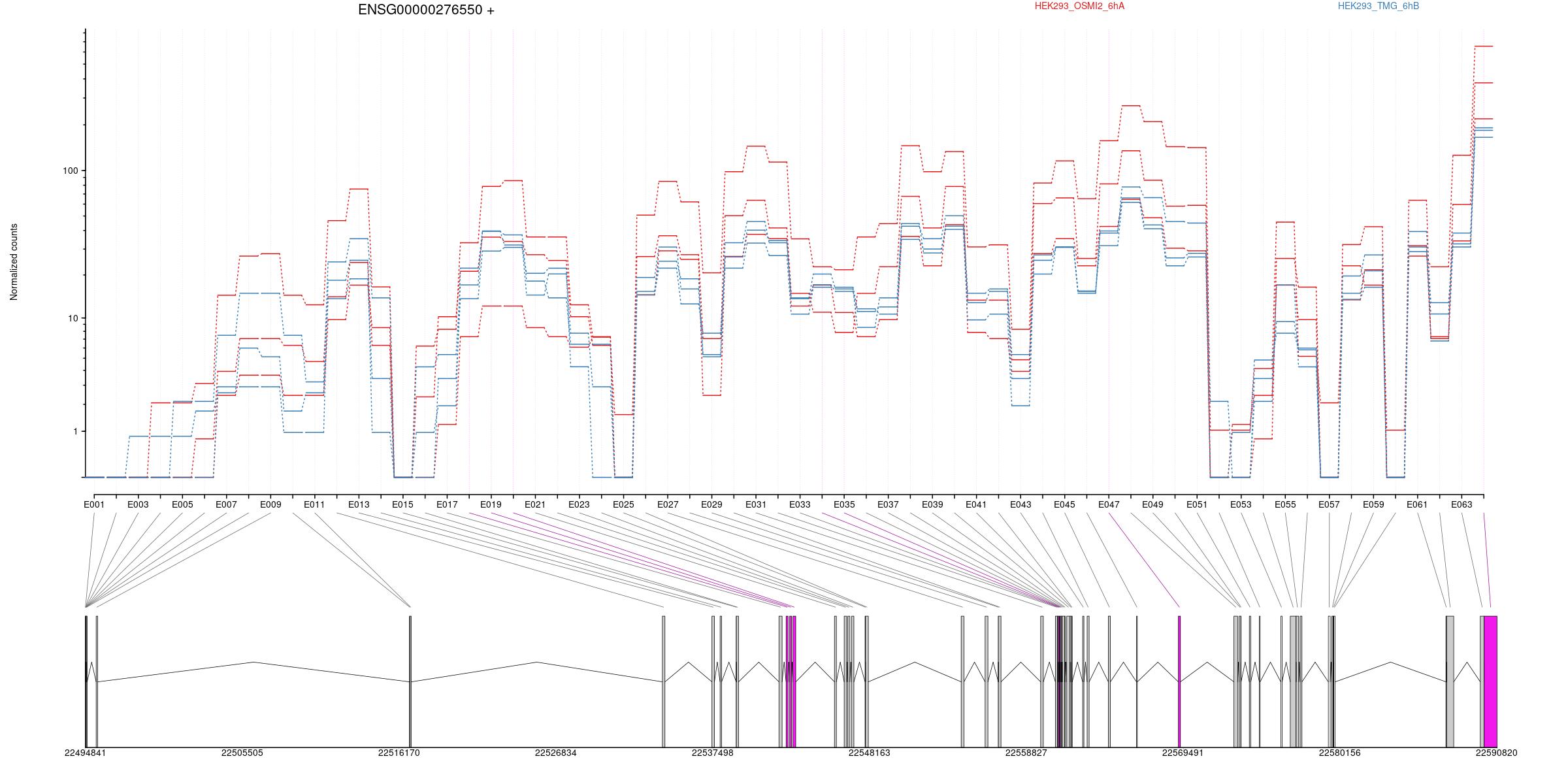Select exon label E059
Image resolution: width=1568 pixels, height=784 pixels.
tap(1373, 504)
